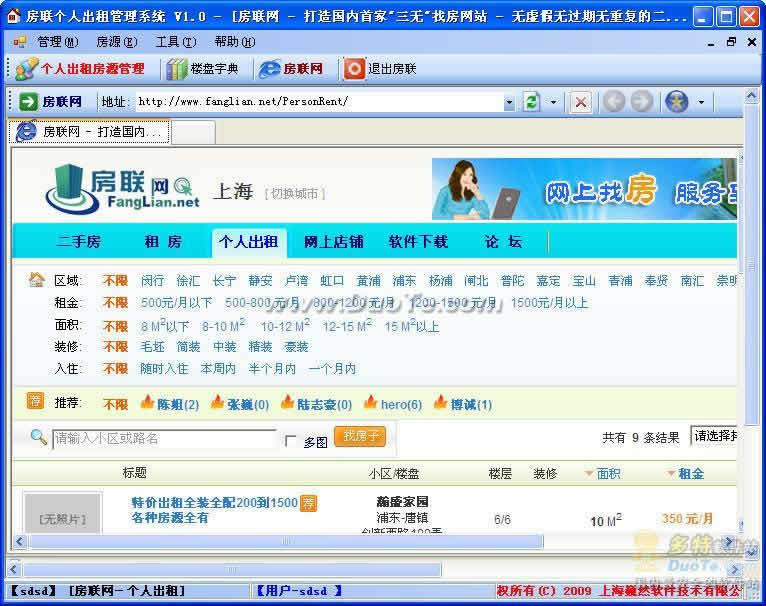The image size is (766, 606).
Task: Click the 网上找房 banner image
Action: [x=584, y=189]
